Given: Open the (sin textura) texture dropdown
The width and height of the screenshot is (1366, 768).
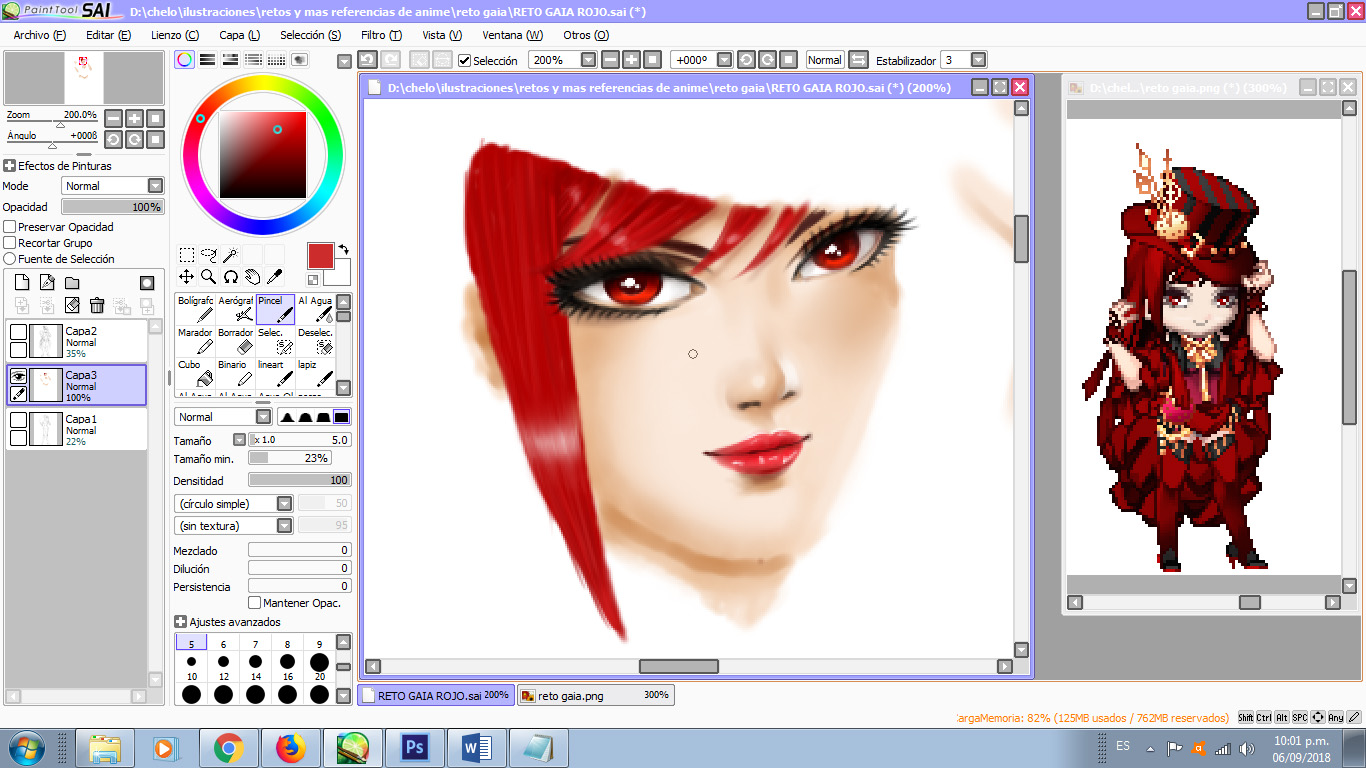Looking at the screenshot, I should pyautogui.click(x=284, y=526).
